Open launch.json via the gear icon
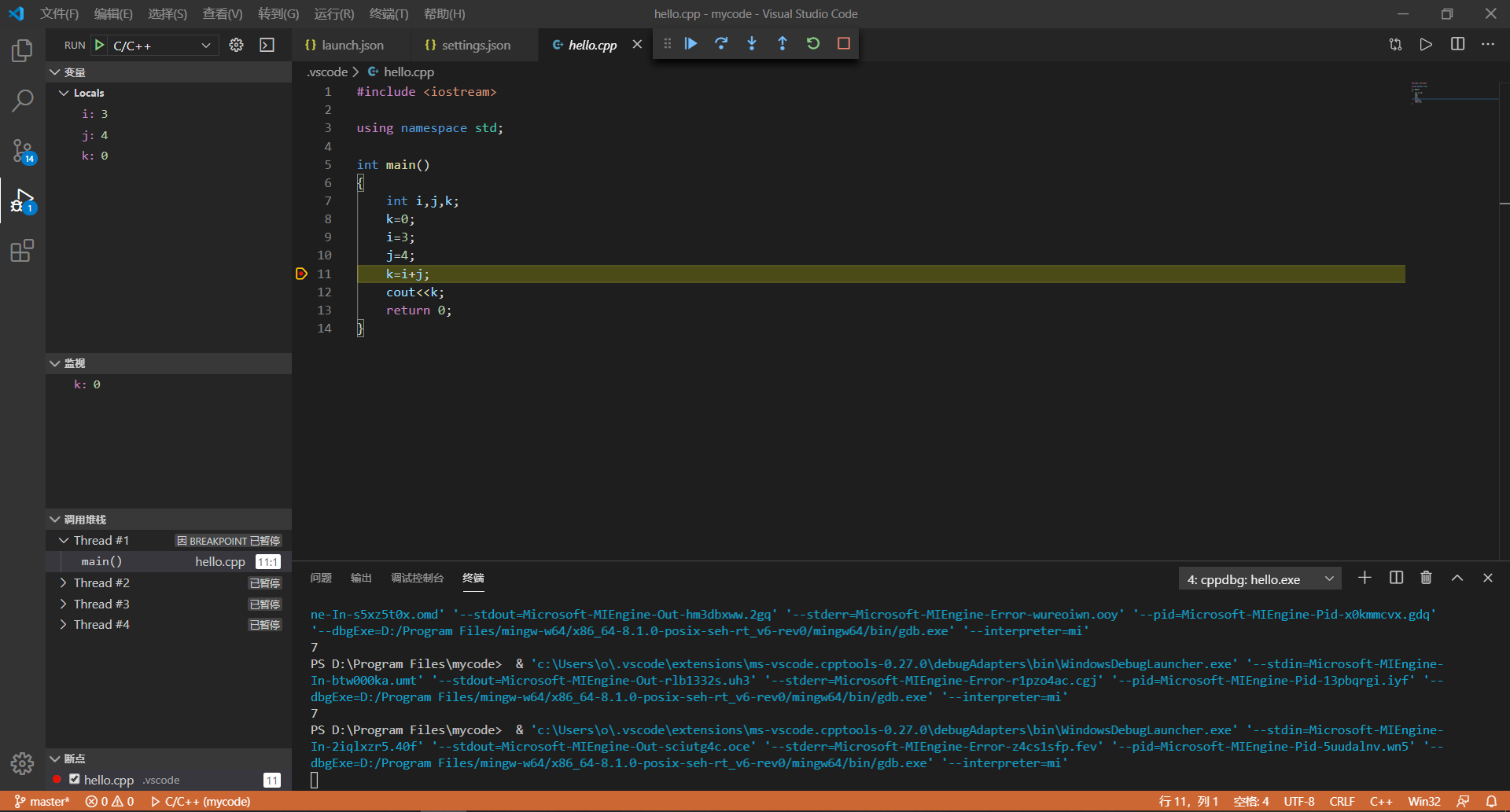 click(236, 46)
